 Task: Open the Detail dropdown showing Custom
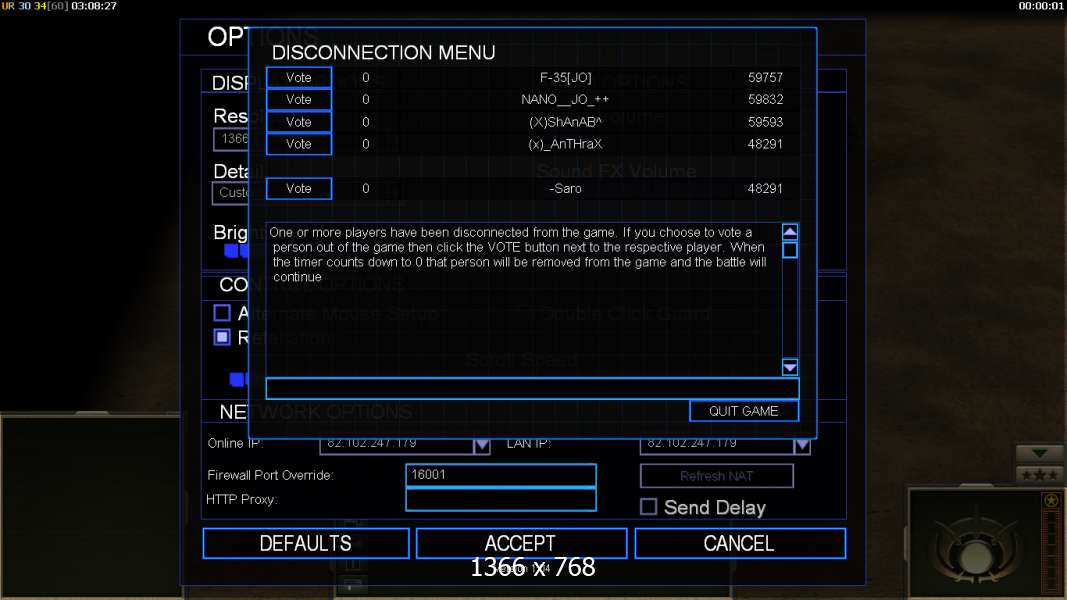click(231, 193)
